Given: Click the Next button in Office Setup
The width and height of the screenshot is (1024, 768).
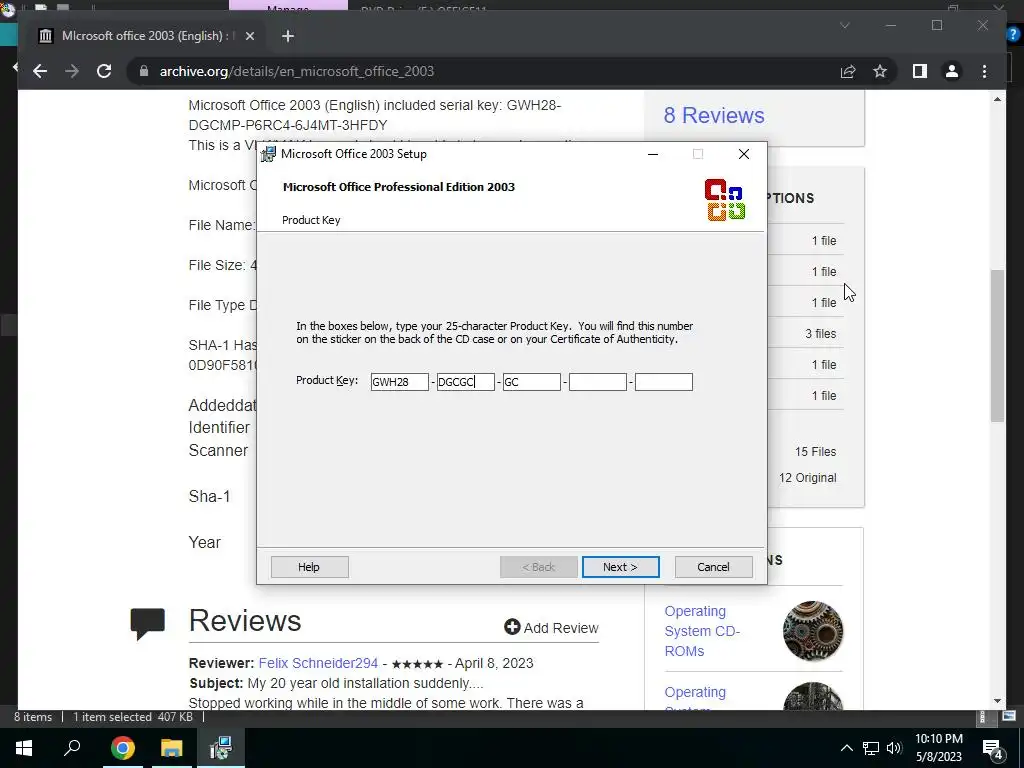Looking at the screenshot, I should click(620, 567).
